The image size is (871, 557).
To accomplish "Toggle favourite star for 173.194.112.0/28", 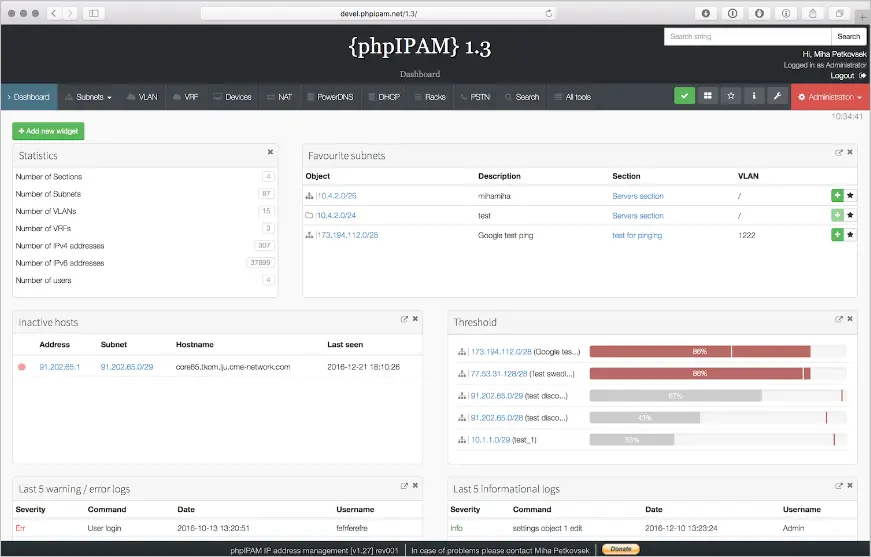I will [x=850, y=234].
